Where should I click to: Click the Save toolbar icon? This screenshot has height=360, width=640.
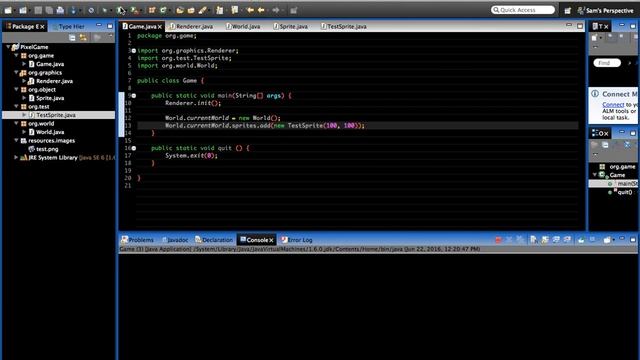point(38,10)
